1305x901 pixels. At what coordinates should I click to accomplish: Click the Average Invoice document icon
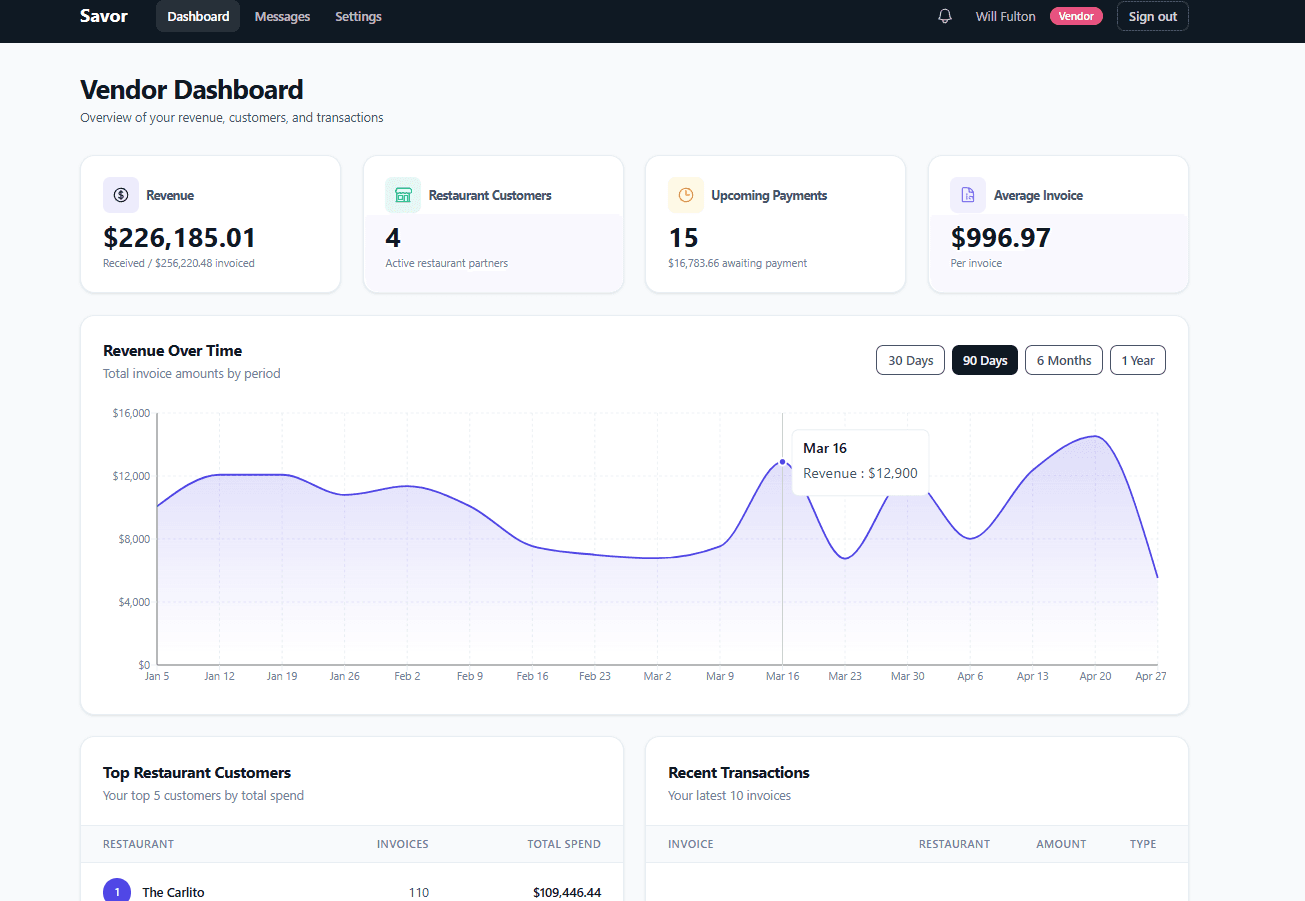tap(968, 195)
